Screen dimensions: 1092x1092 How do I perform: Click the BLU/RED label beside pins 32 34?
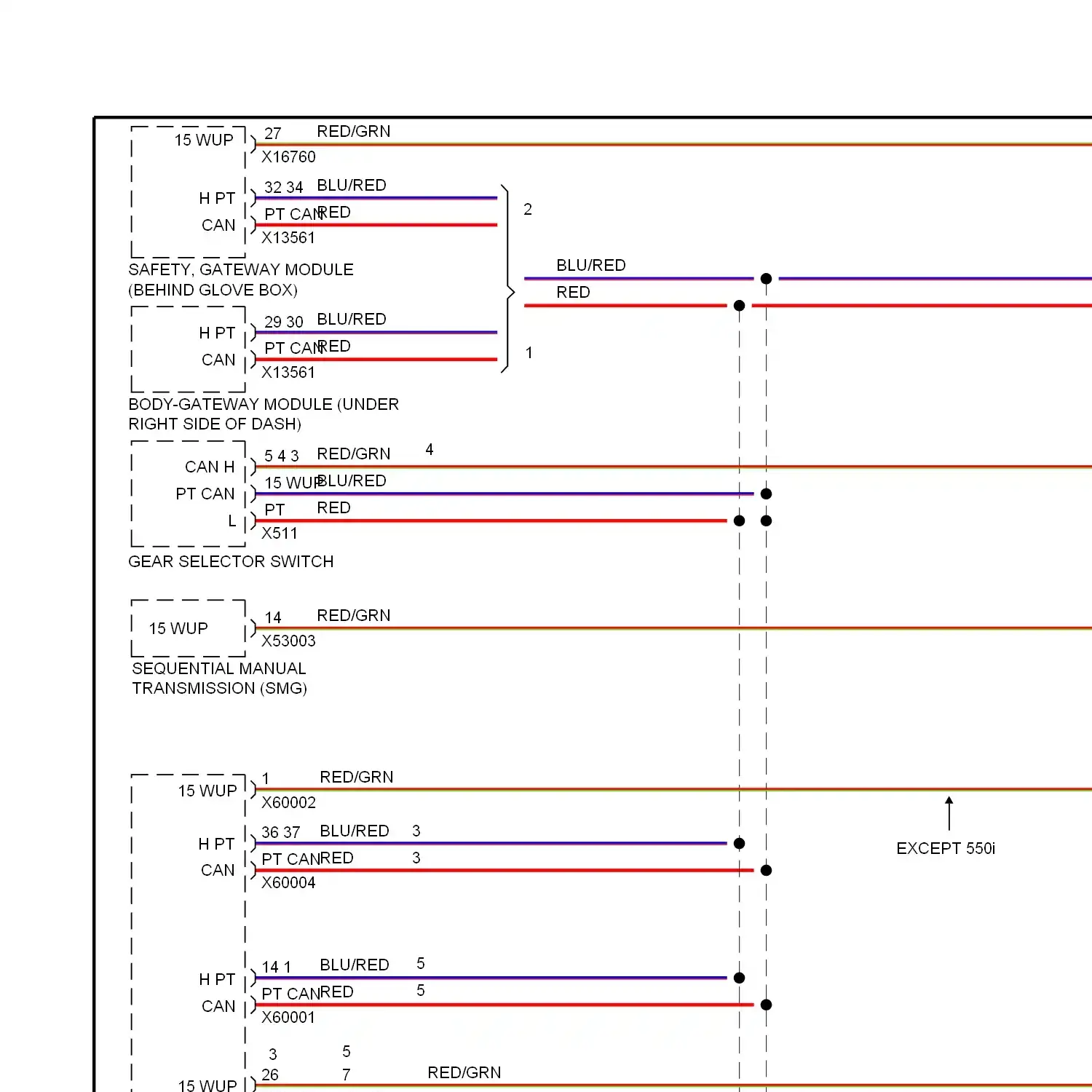352,185
